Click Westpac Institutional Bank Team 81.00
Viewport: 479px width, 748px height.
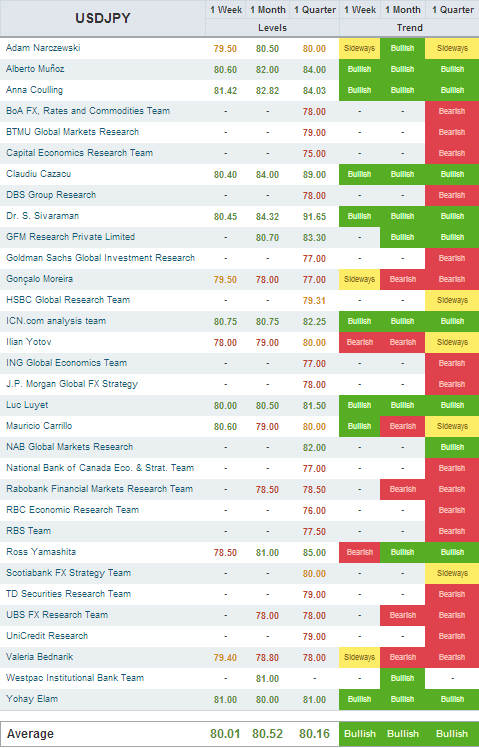[x=267, y=678]
